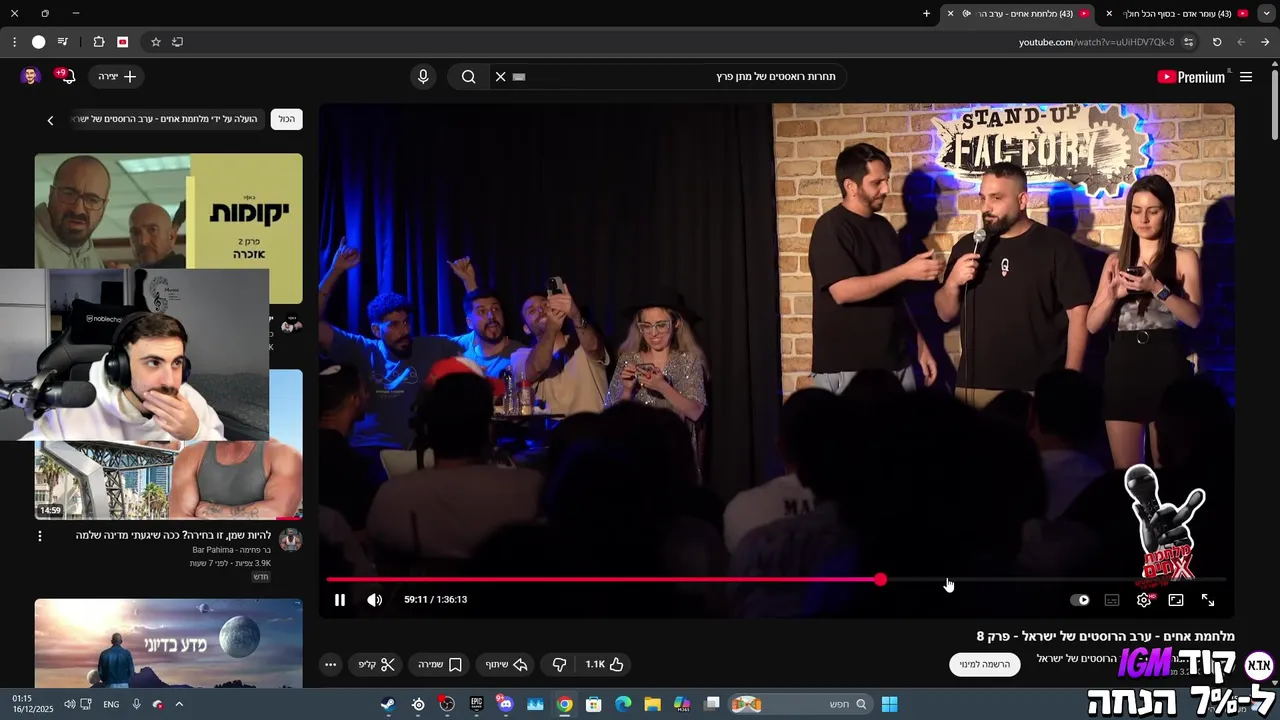The height and width of the screenshot is (720, 1280).
Task: Open the YouTube guide hamburger menu
Action: [1246, 77]
